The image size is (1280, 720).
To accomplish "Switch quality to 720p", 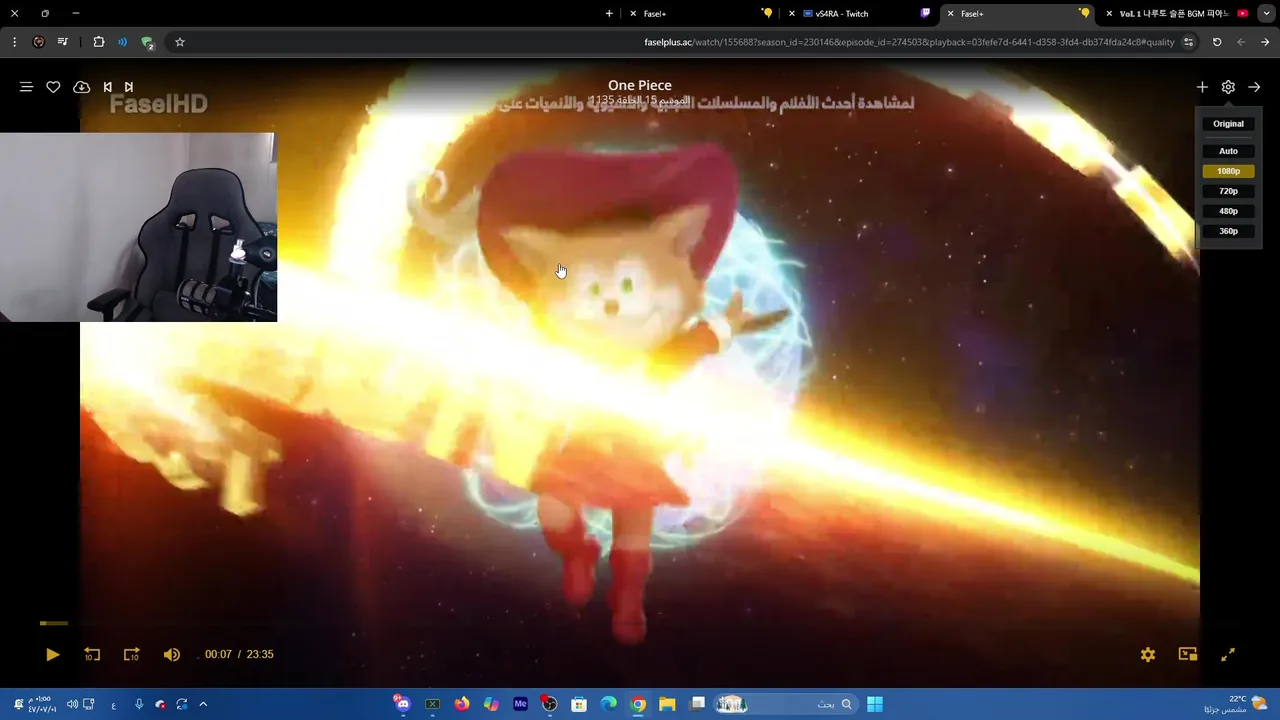I will (1228, 191).
